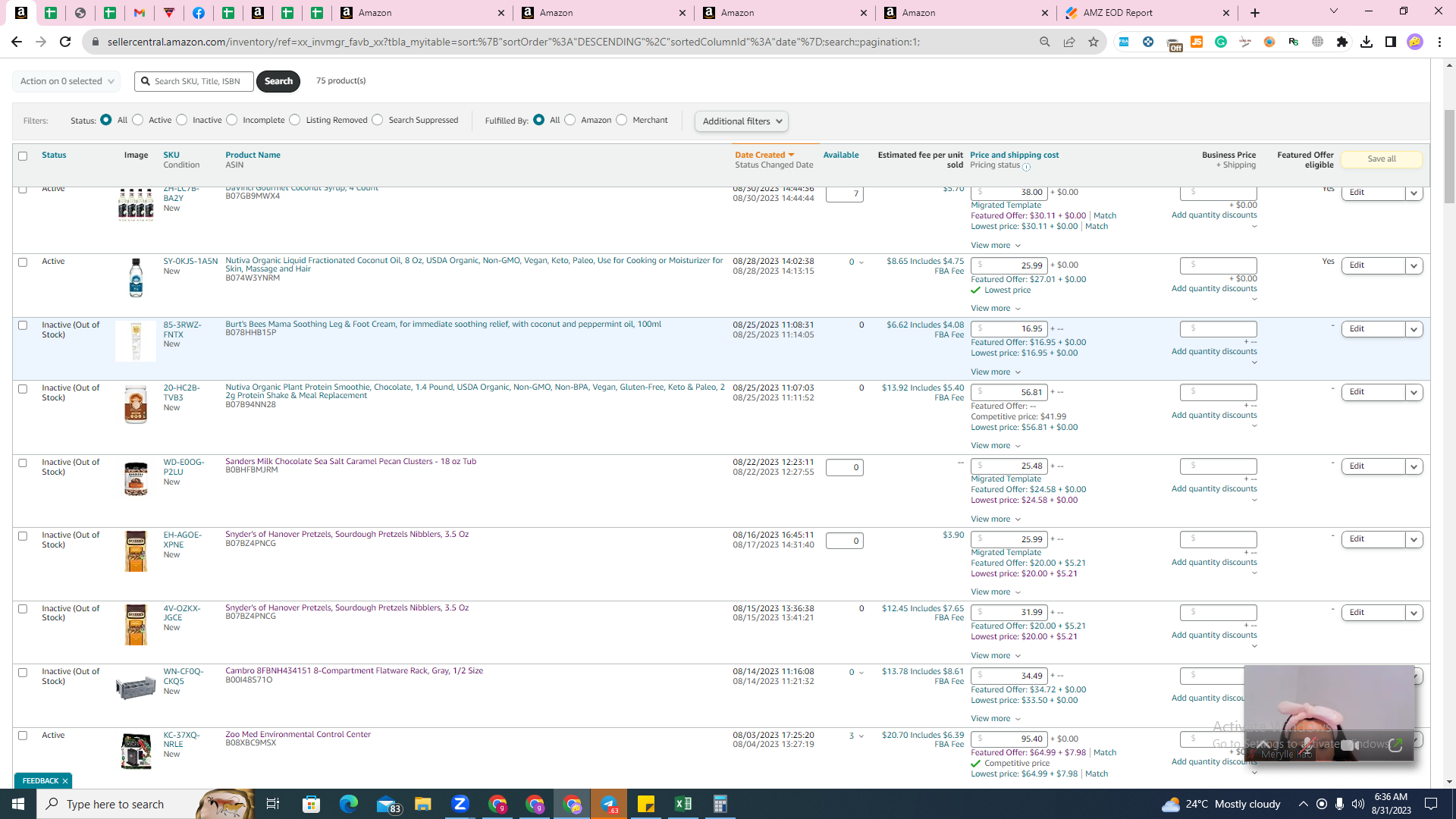Sort the table by Date Created
Screen dimensions: 1456x819
click(764, 155)
